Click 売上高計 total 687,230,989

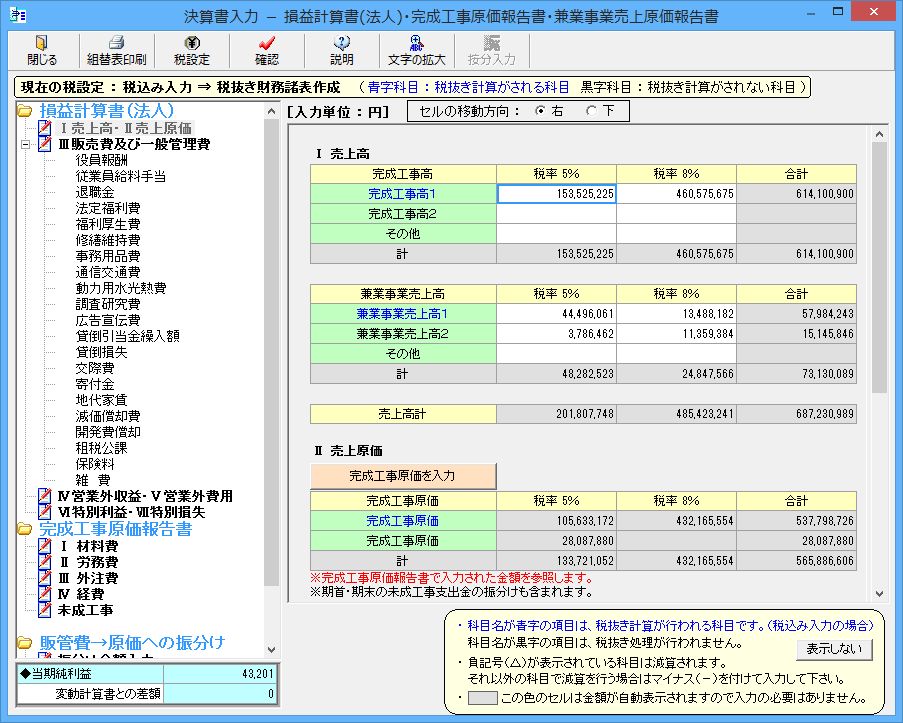(796, 414)
